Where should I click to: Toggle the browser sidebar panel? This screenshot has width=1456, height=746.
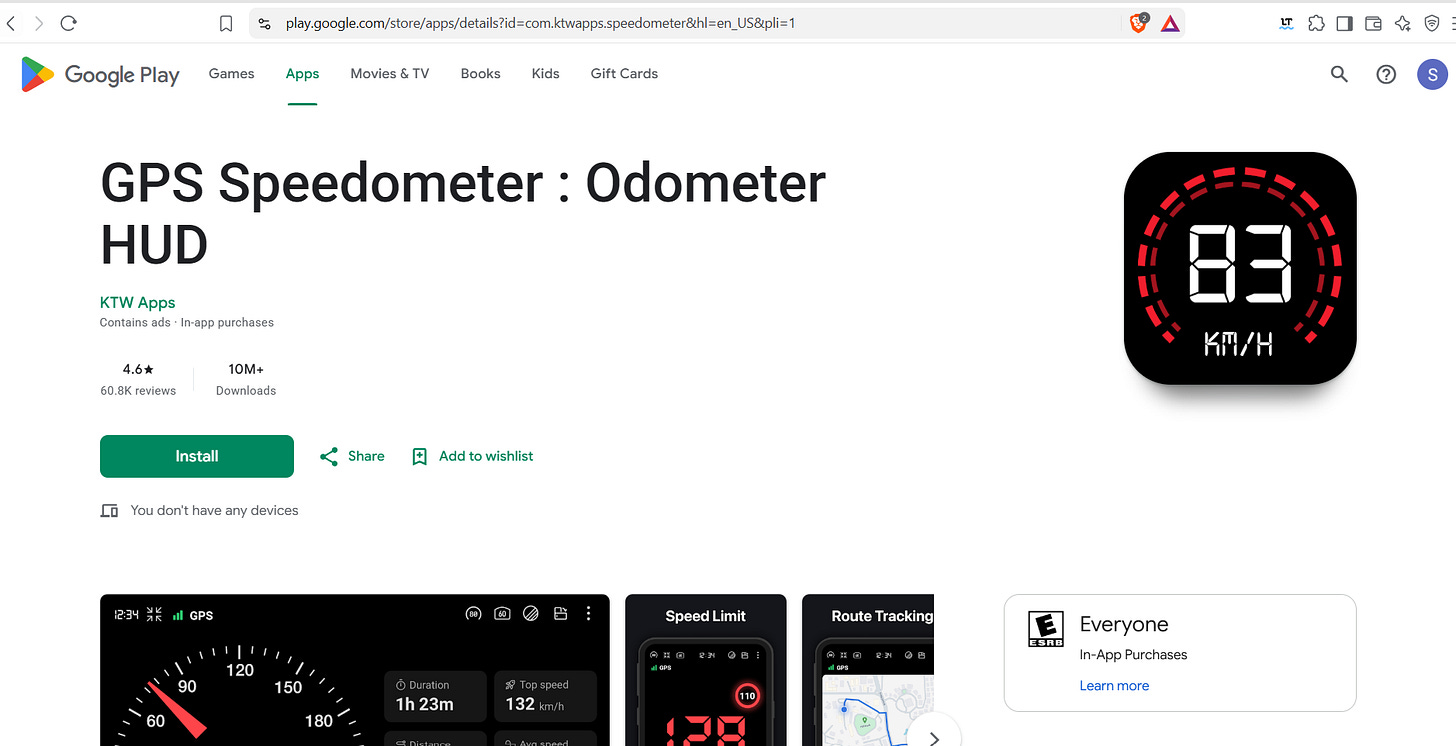(1345, 23)
